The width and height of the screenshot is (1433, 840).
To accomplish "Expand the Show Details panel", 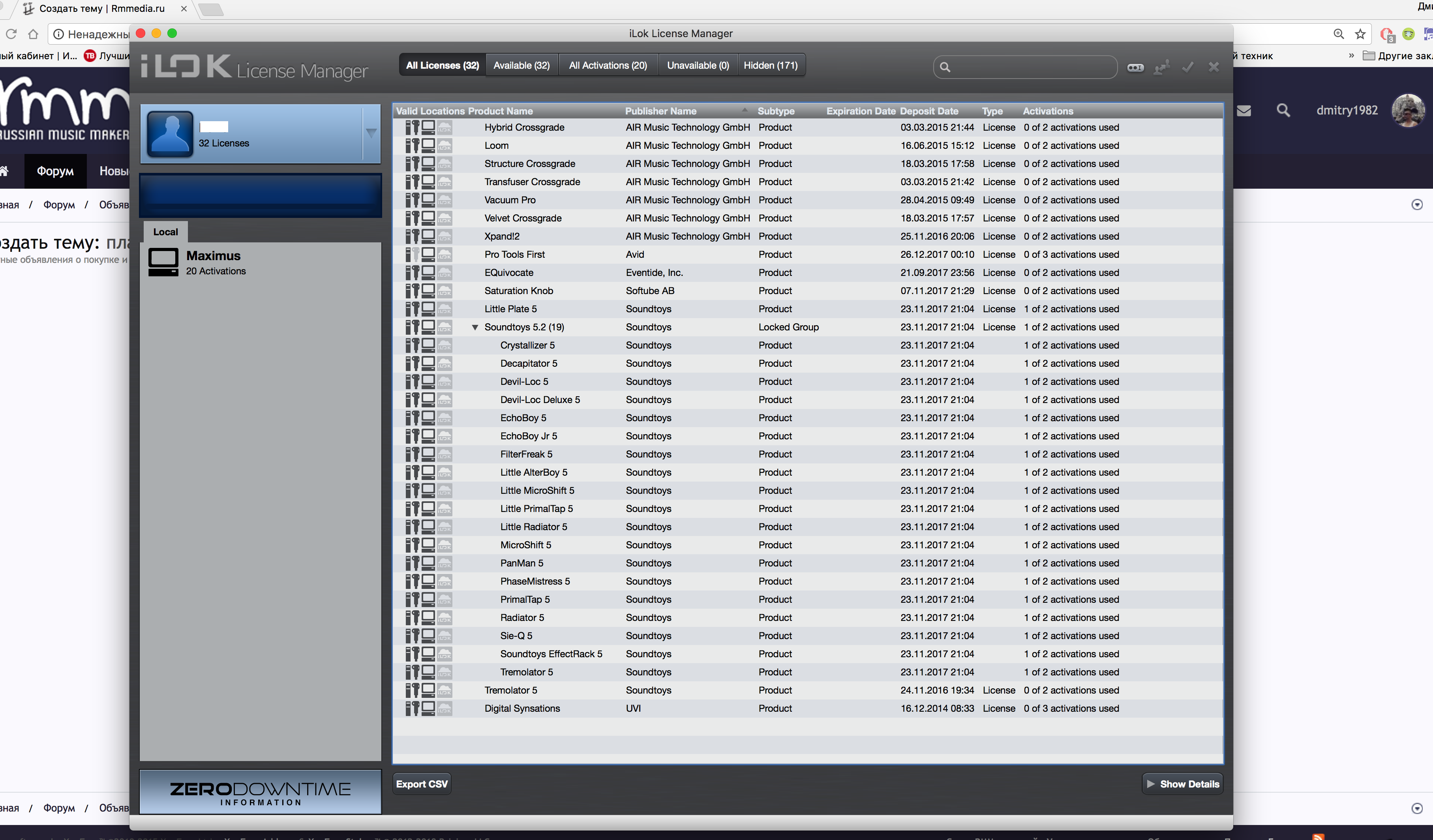I will coord(1183,784).
